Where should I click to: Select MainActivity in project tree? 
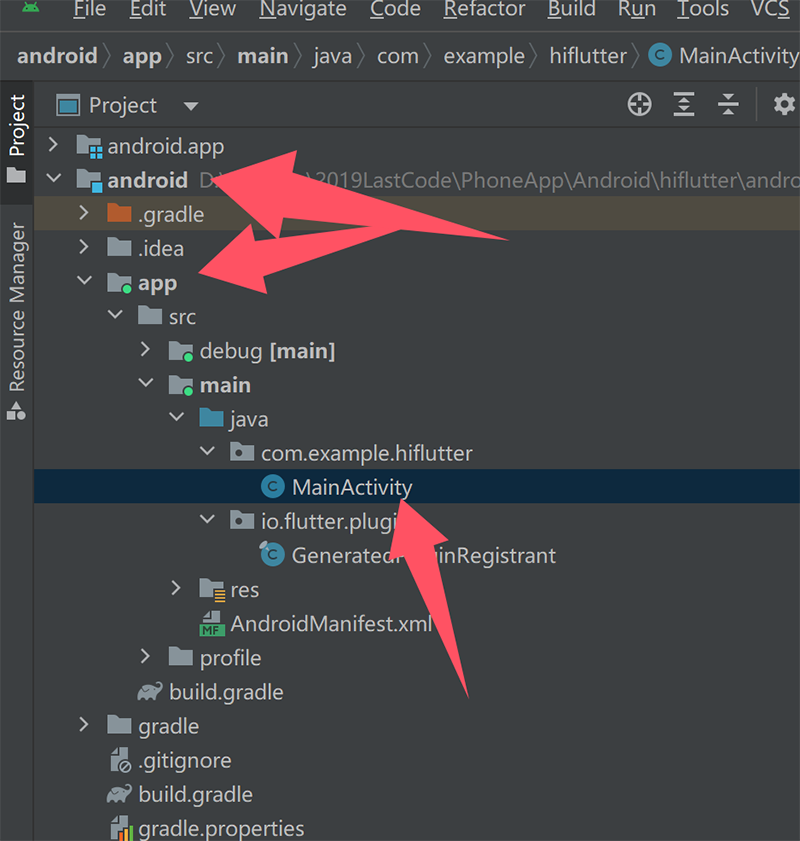352,487
